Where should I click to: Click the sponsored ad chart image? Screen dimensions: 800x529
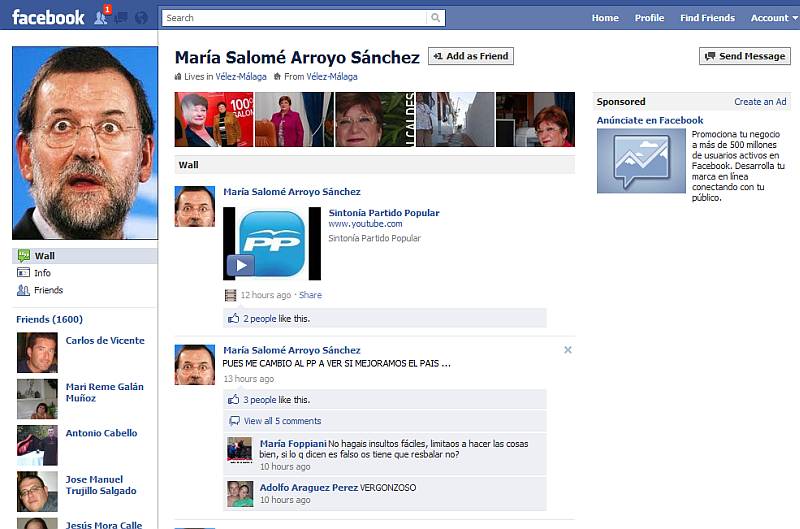tap(641, 161)
